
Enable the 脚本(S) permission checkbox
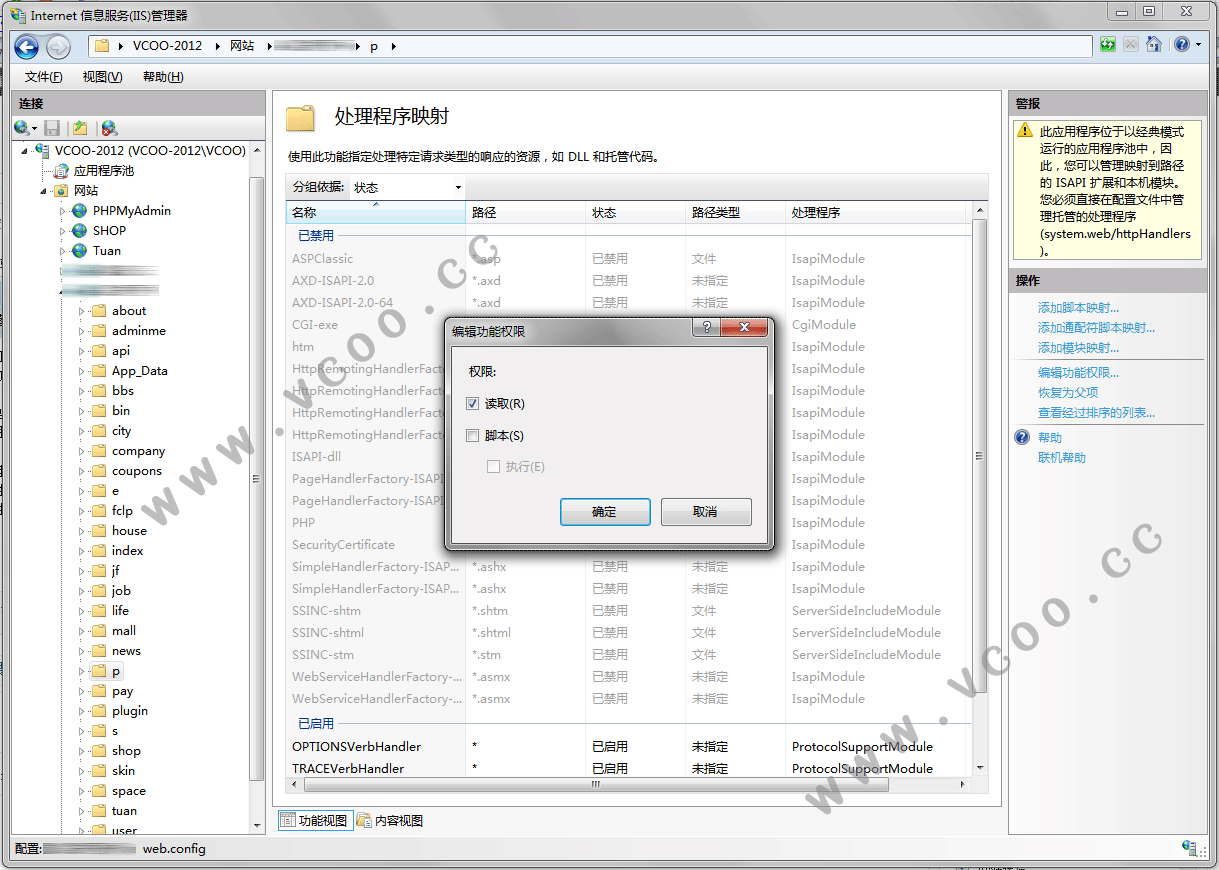(x=473, y=436)
